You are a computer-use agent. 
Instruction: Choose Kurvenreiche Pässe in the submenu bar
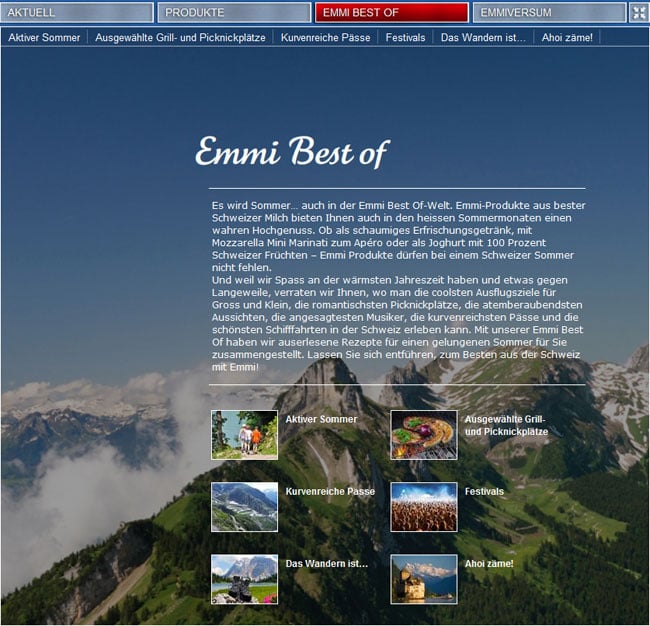coord(325,38)
